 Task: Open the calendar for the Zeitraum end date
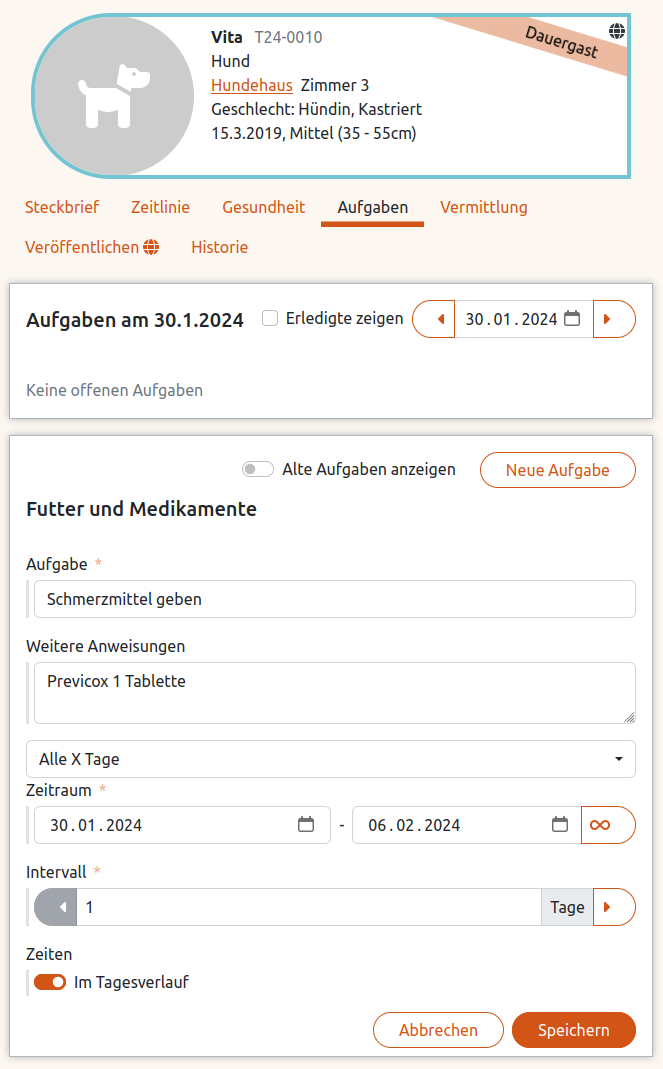[558, 824]
